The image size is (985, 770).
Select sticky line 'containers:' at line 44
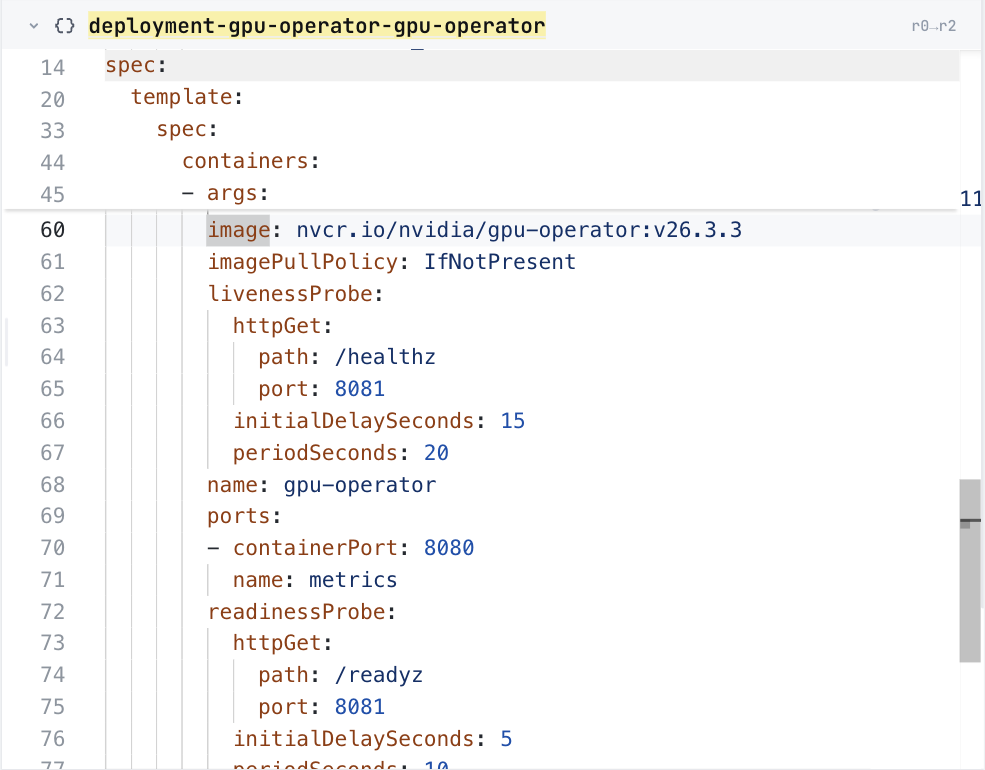(251, 161)
